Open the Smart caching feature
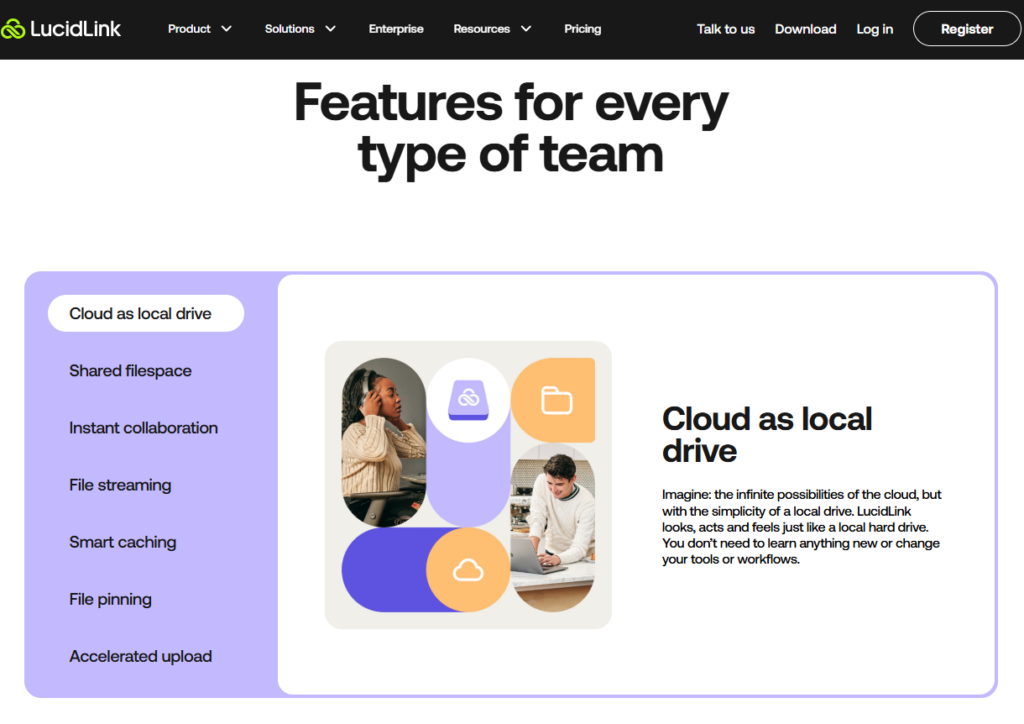Image resolution: width=1024 pixels, height=724 pixels. pyautogui.click(x=123, y=542)
